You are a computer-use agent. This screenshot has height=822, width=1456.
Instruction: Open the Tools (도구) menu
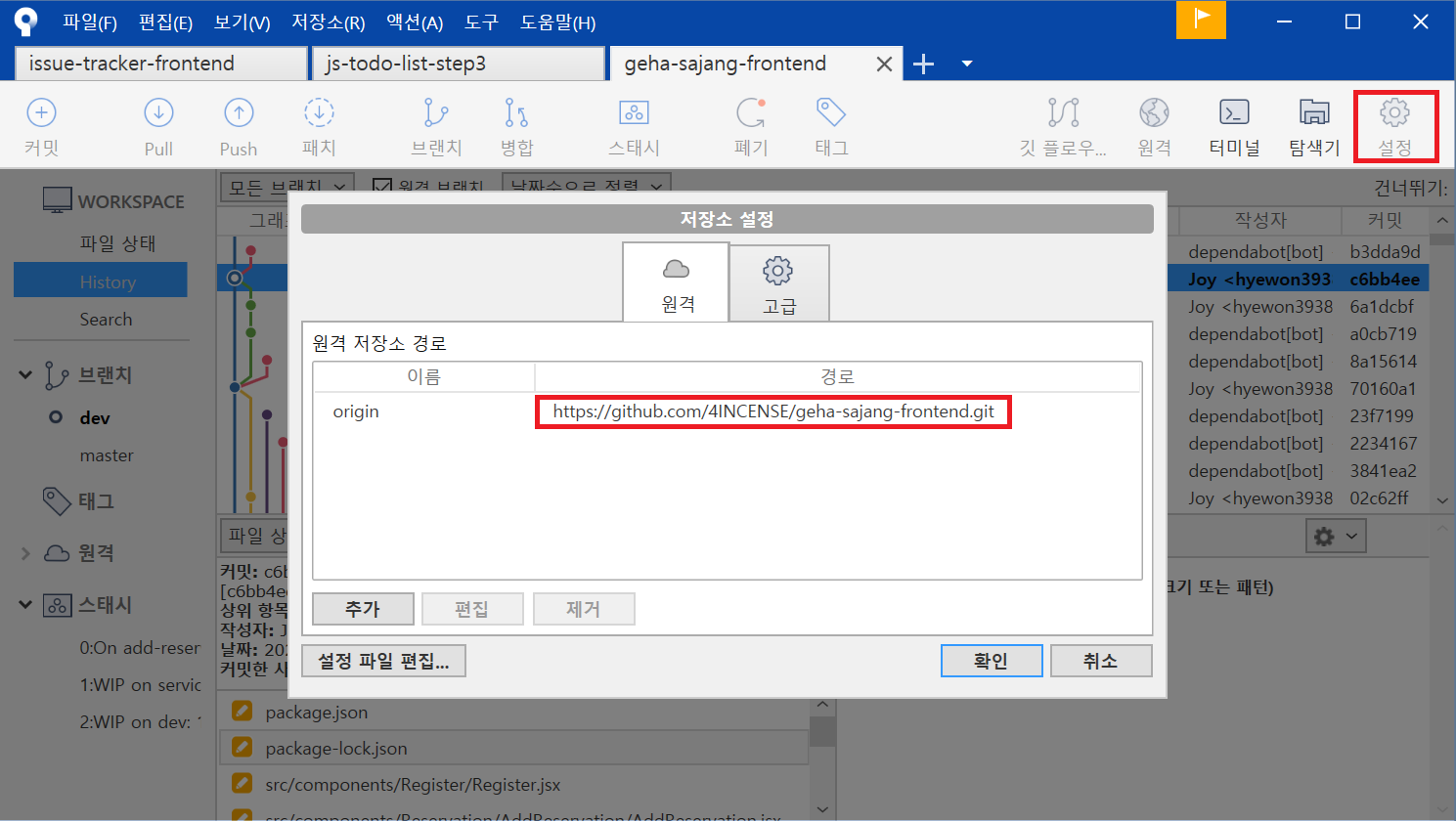[x=481, y=22]
